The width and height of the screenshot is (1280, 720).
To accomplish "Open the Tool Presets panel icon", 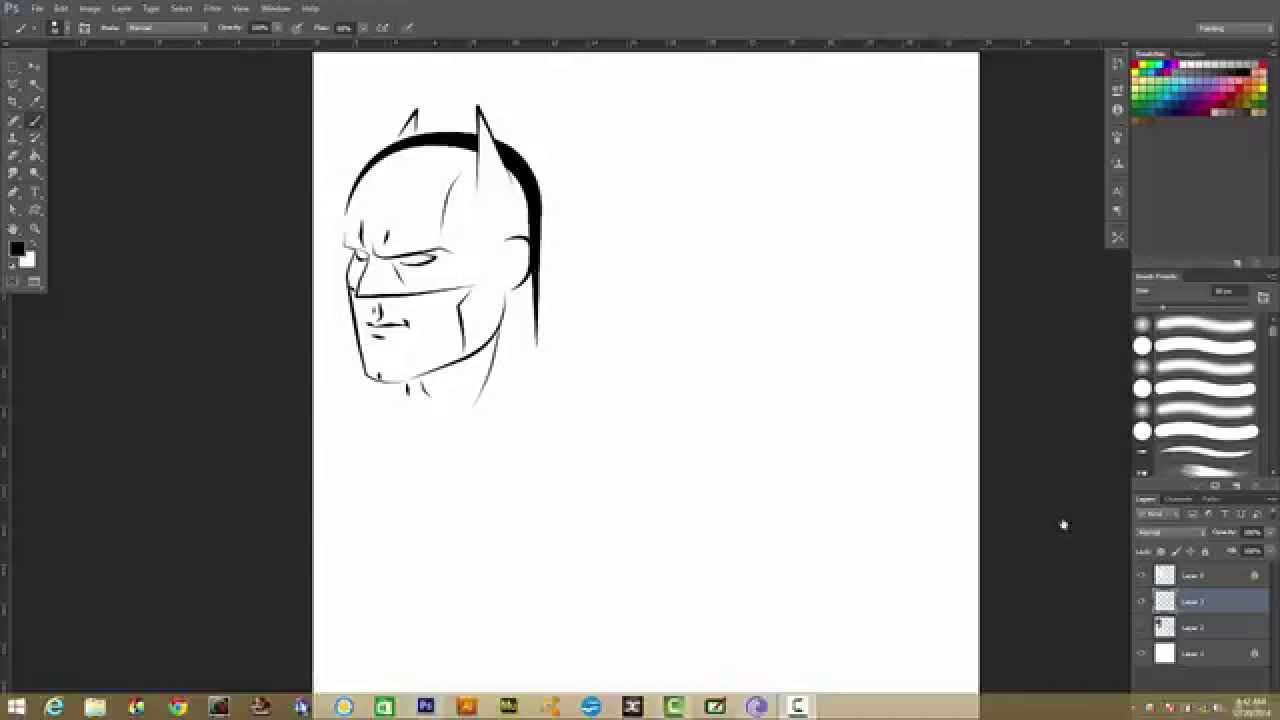I will 1117,237.
